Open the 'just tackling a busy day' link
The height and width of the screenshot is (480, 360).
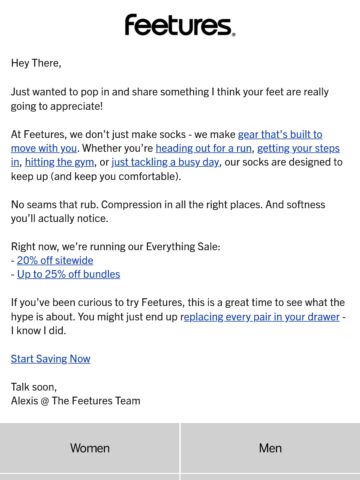tap(165, 162)
